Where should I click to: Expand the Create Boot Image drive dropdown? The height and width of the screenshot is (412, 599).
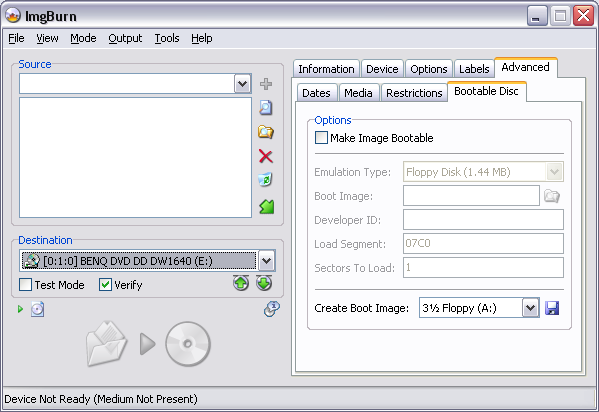click(531, 308)
